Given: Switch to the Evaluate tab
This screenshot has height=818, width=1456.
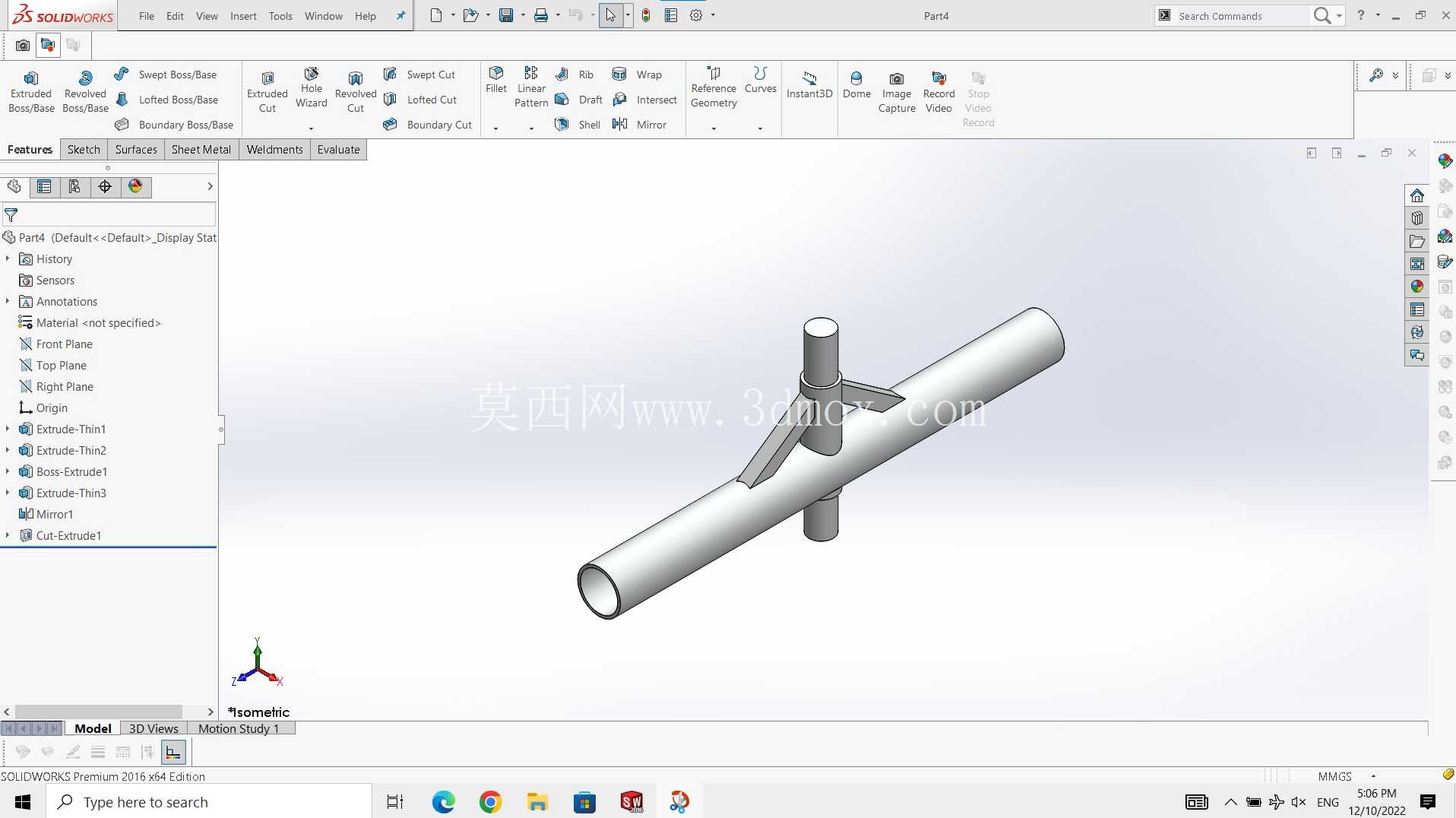Looking at the screenshot, I should pyautogui.click(x=338, y=150).
